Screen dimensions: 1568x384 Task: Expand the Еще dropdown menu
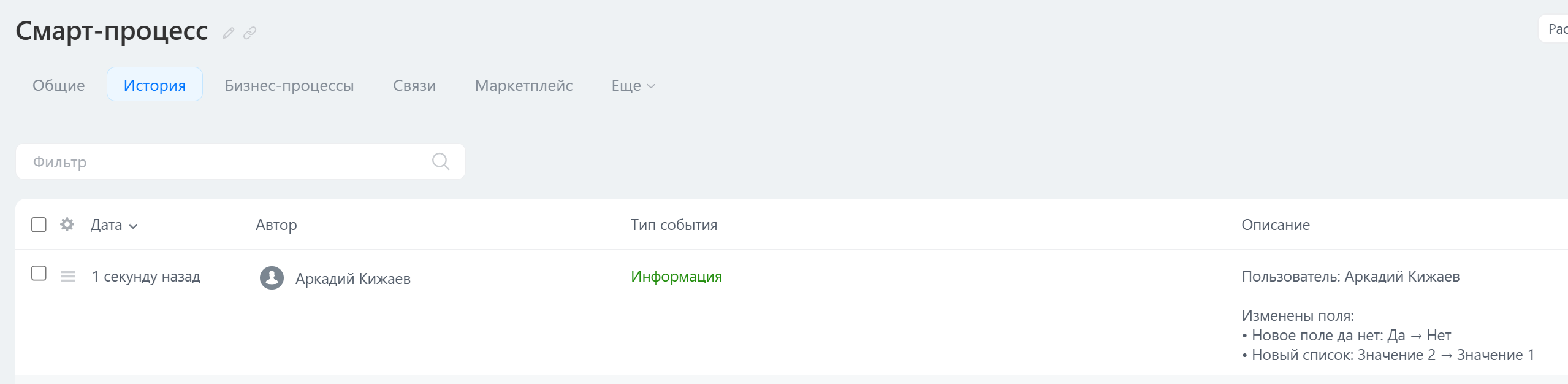[633, 85]
